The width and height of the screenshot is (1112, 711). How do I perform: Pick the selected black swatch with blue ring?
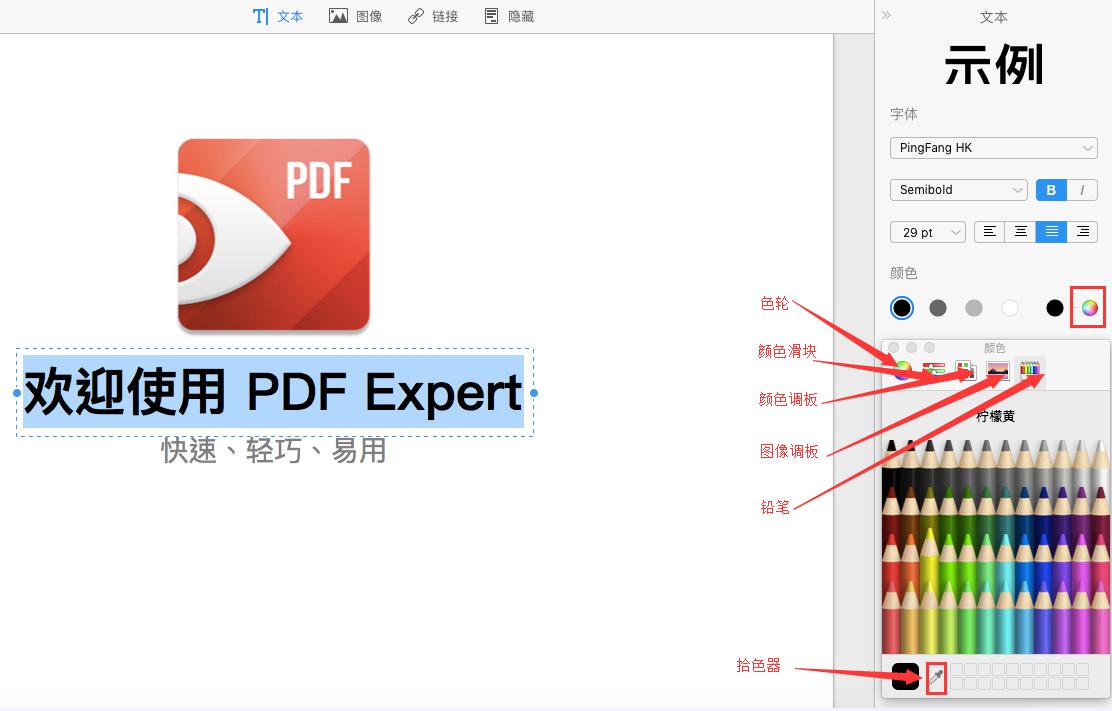pos(902,308)
